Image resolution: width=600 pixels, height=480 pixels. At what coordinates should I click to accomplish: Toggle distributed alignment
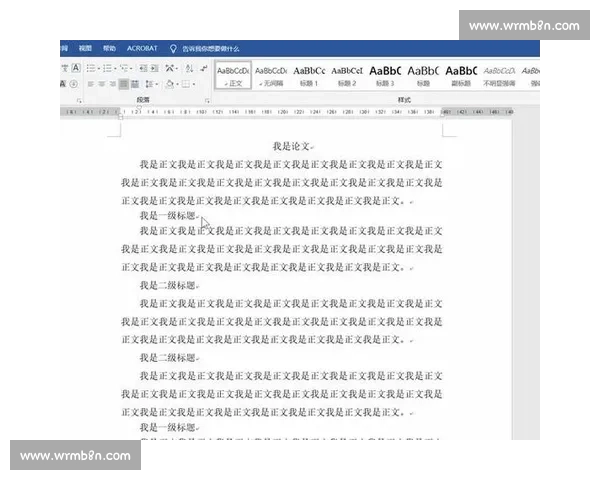pos(135,84)
